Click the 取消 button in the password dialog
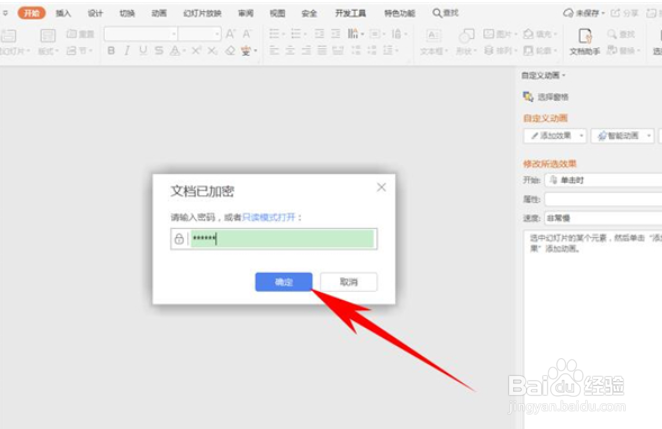The width and height of the screenshot is (662, 429). [x=349, y=282]
